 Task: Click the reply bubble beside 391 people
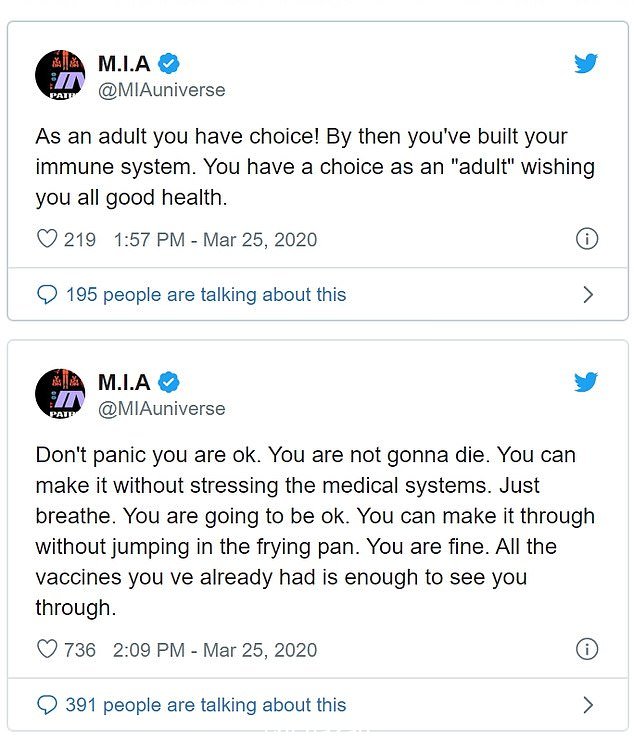(x=47, y=705)
